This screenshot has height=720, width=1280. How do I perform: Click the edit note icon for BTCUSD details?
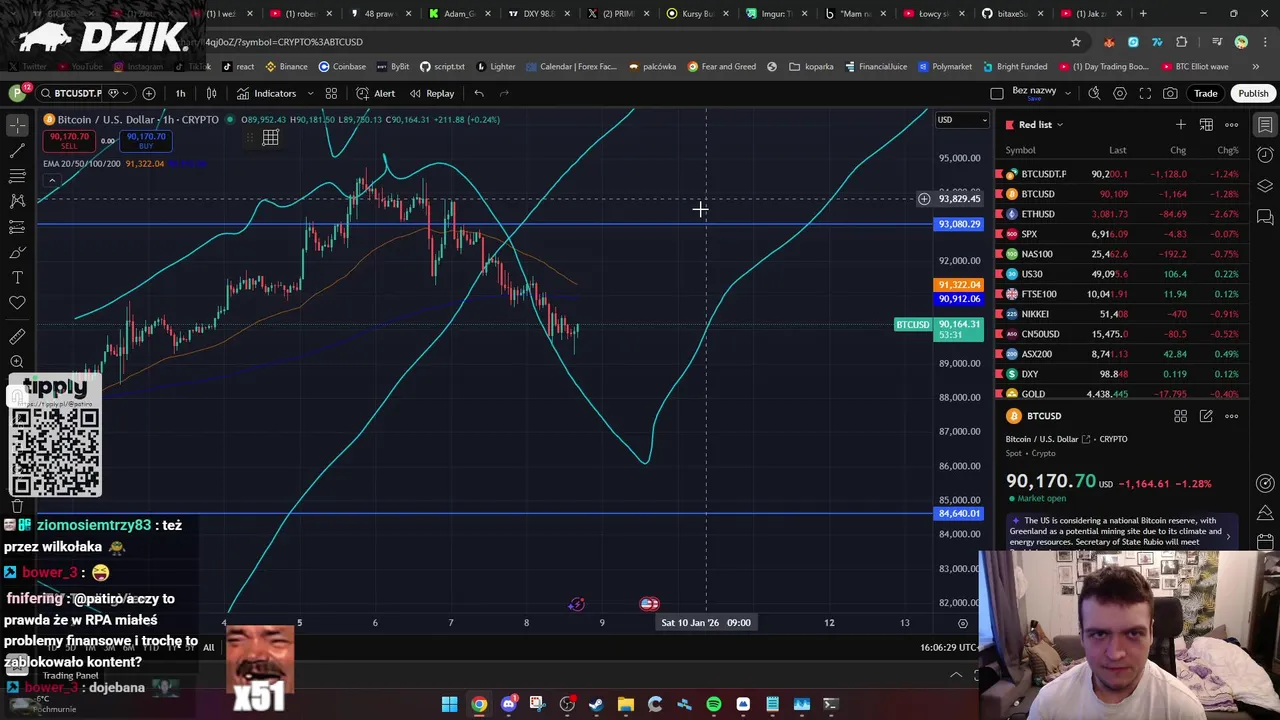click(x=1206, y=416)
